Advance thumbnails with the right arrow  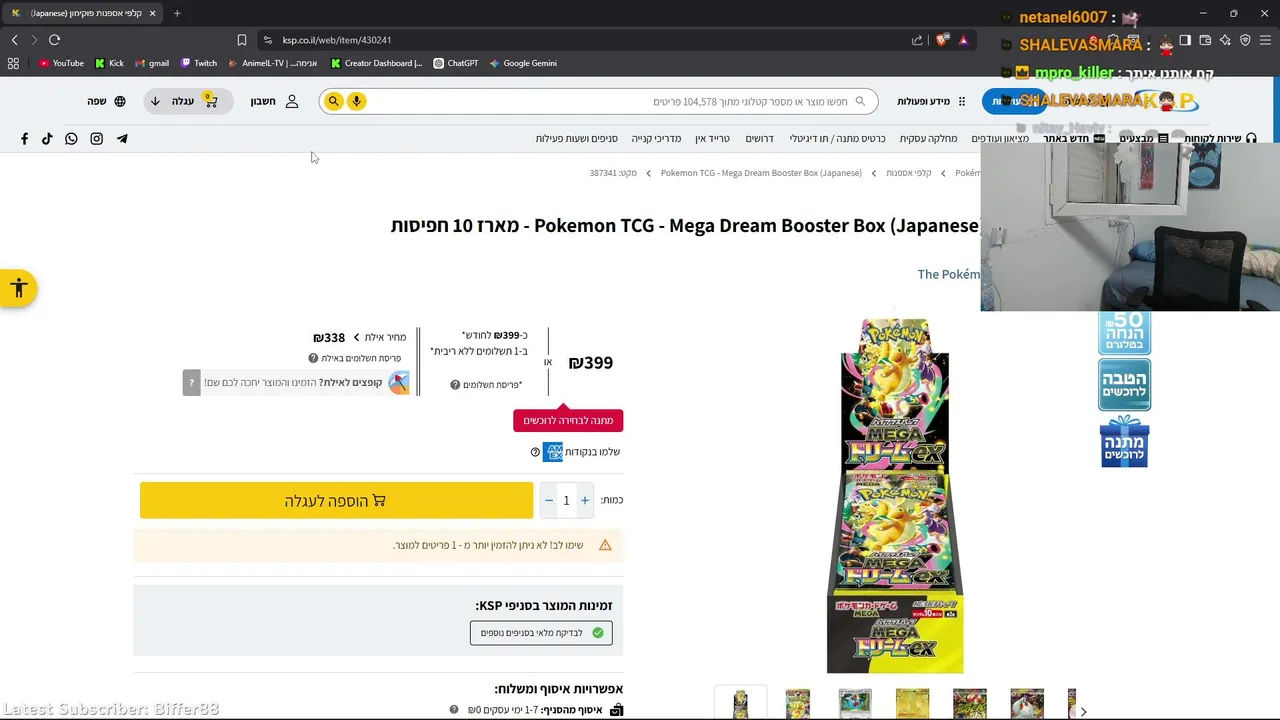(x=1083, y=711)
